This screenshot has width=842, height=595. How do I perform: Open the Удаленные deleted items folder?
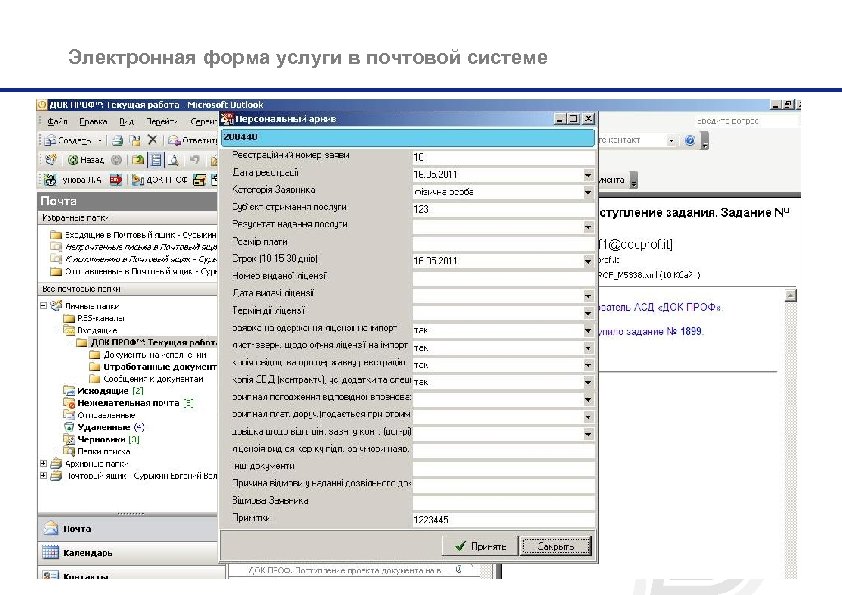[104, 427]
